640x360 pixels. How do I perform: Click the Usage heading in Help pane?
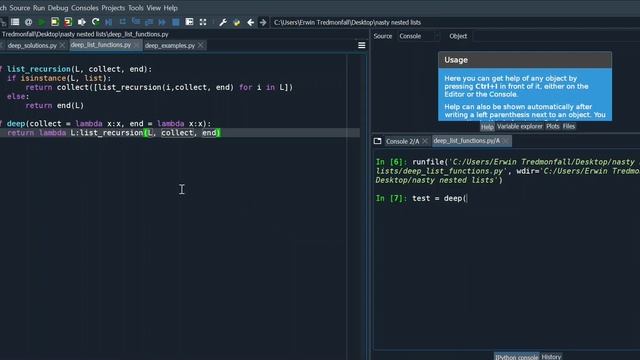point(456,60)
